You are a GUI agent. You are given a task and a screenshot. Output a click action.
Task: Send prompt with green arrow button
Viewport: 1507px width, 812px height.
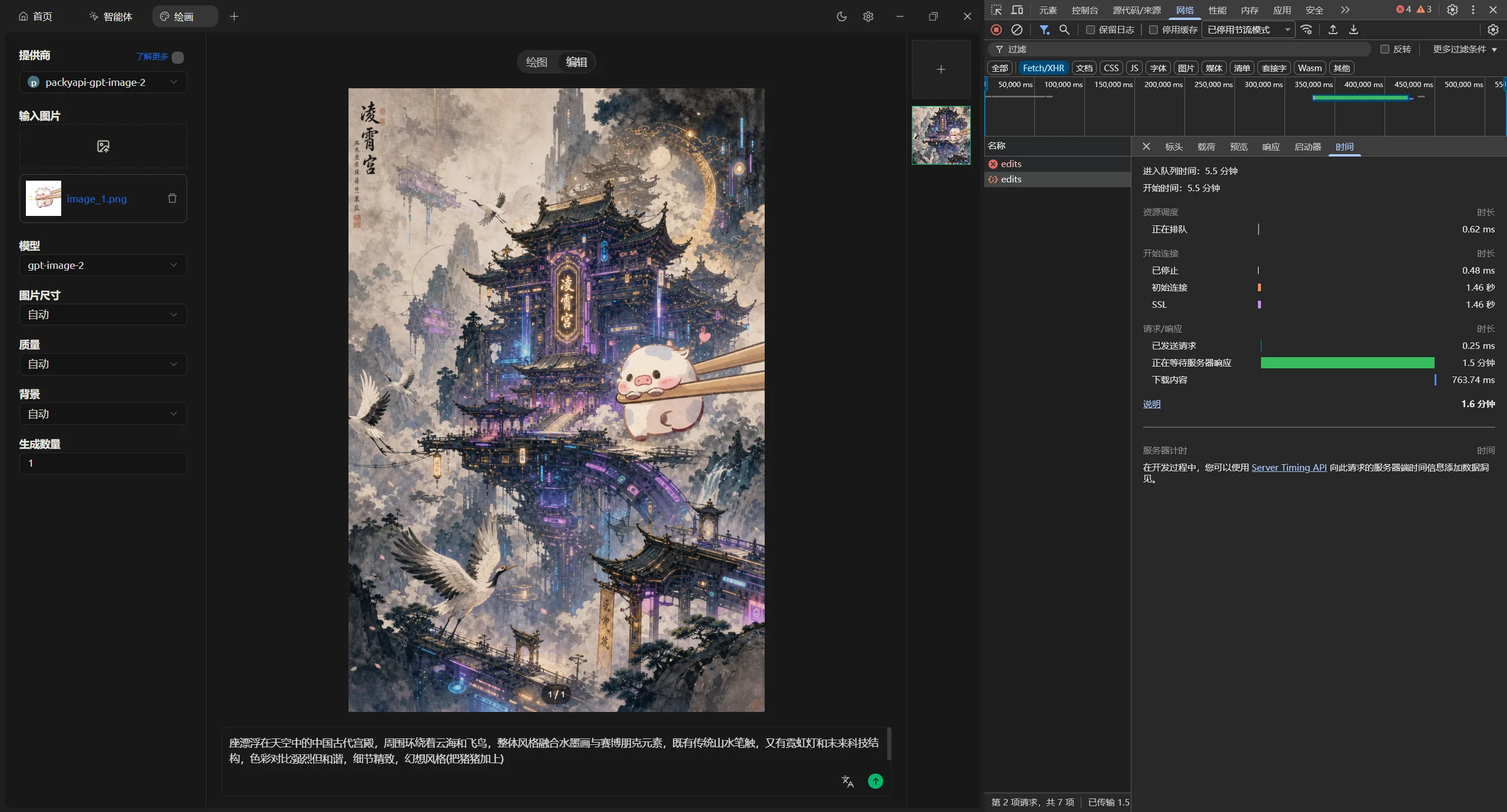tap(875, 781)
